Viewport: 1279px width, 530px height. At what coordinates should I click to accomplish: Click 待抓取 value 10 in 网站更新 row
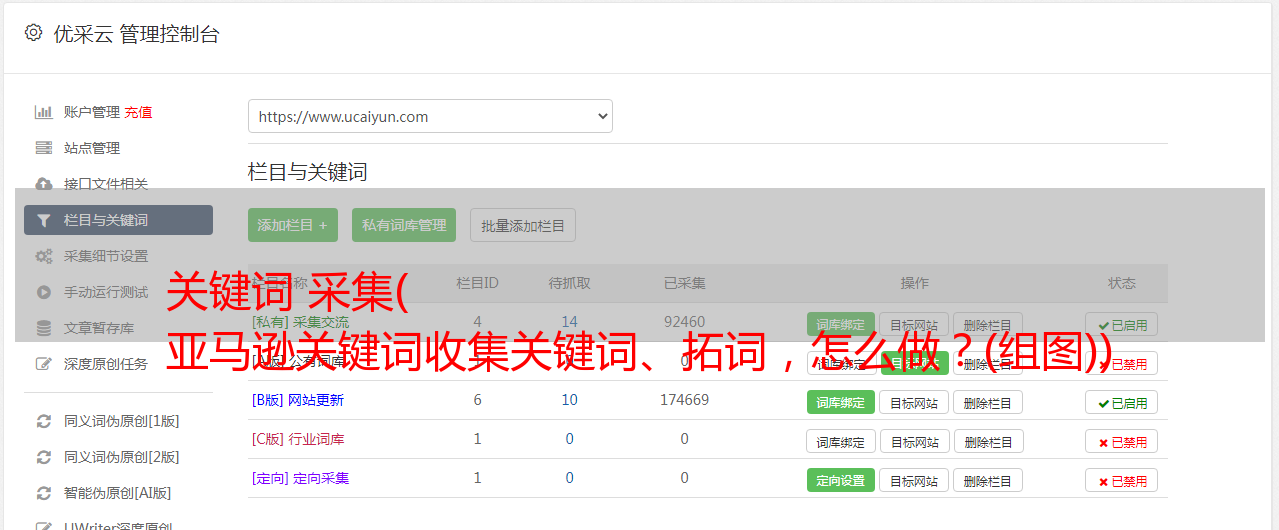click(569, 400)
